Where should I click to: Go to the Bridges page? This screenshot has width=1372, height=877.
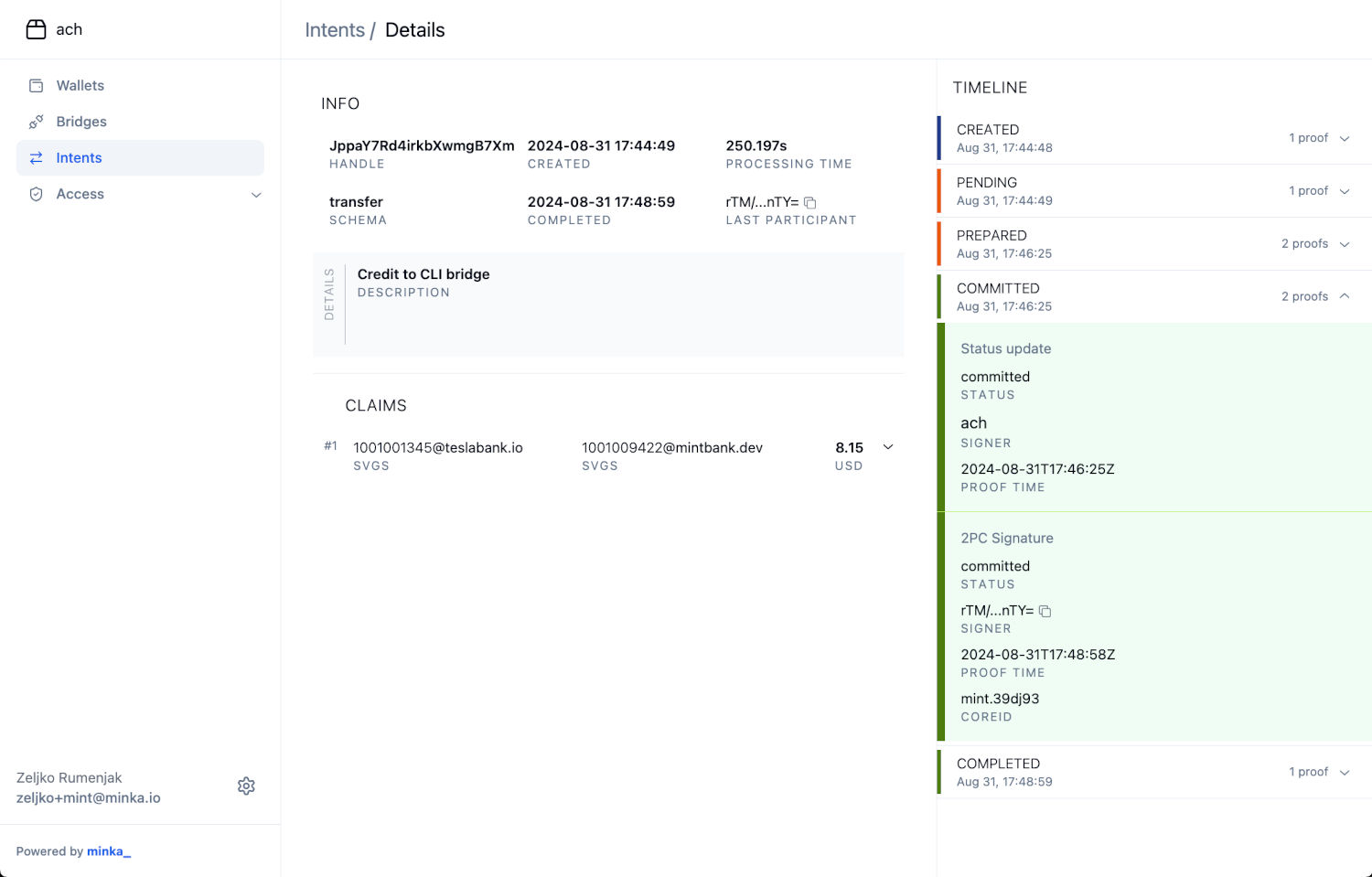click(81, 122)
